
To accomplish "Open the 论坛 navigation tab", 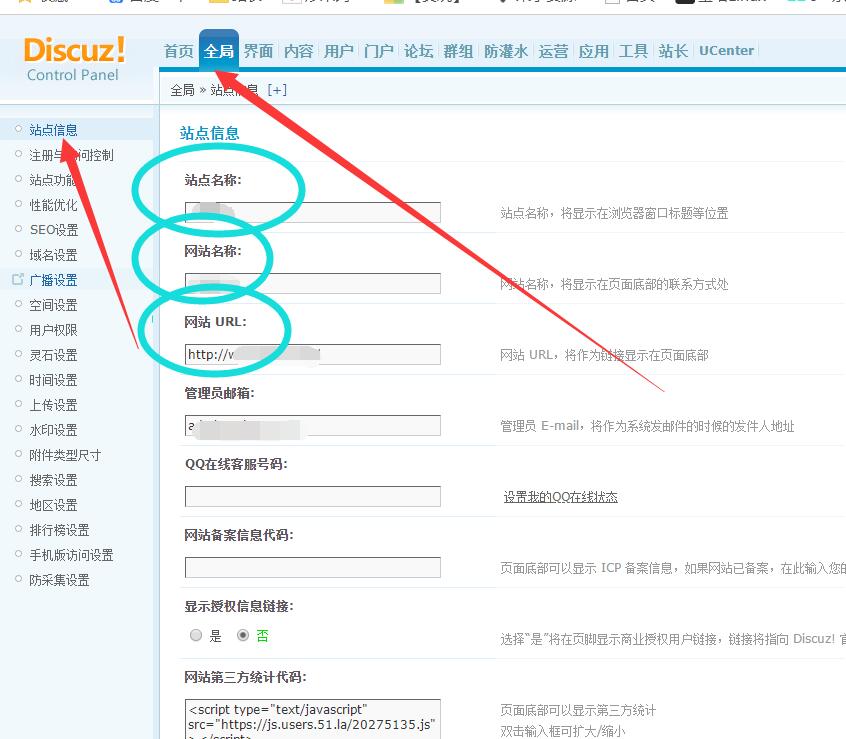I will tap(419, 51).
